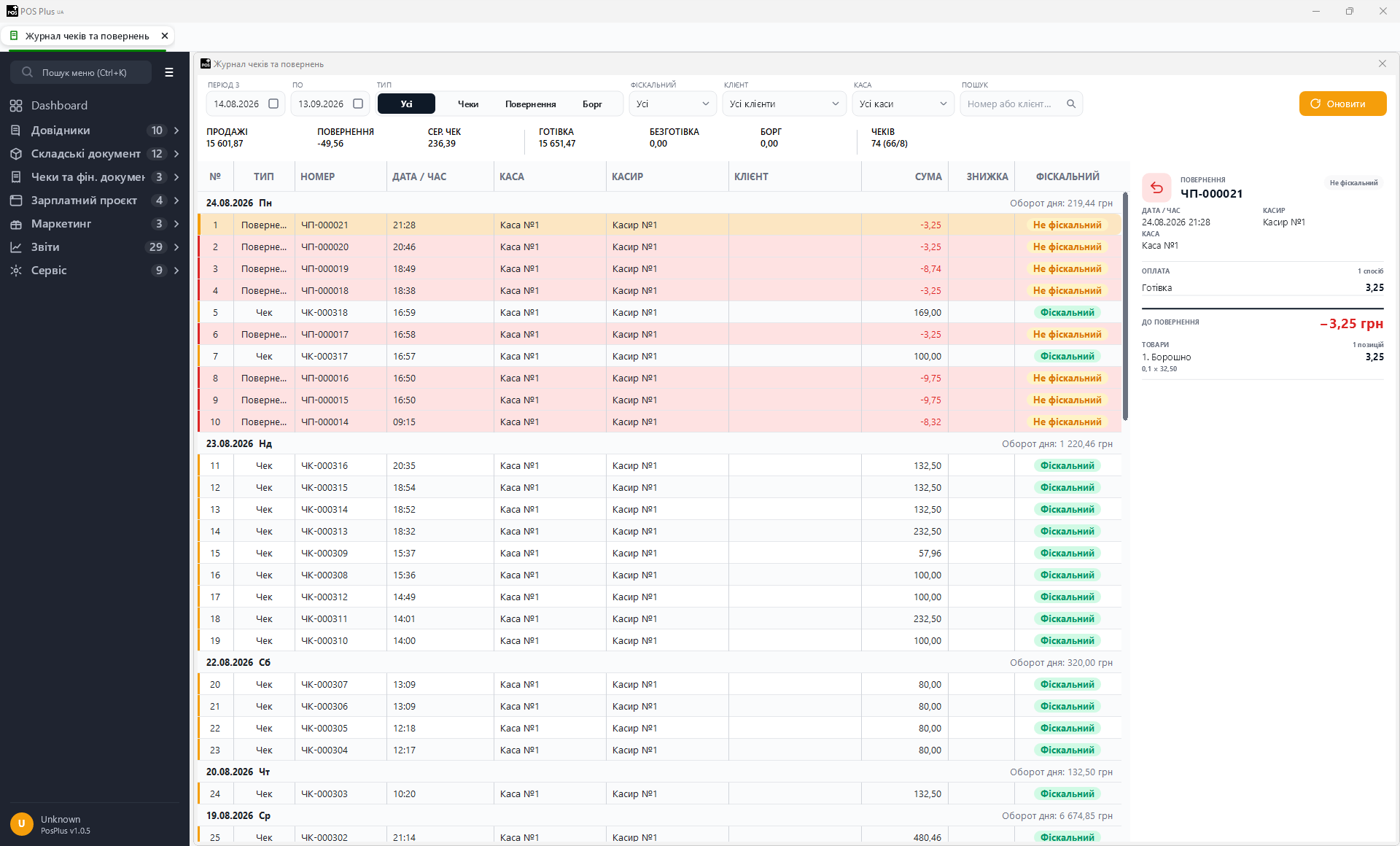Open the Каса dropdown showing Усі каси
Viewport: 1400px width, 846px height.
coord(903,104)
